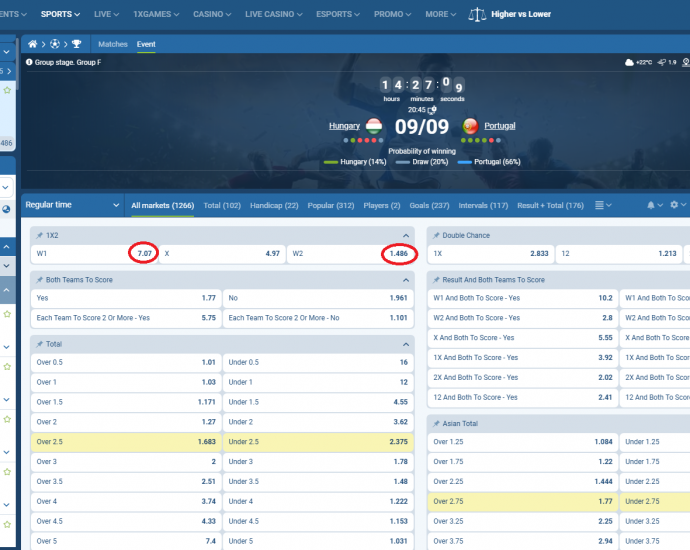Bet on W2 at odds 1.486
The image size is (690, 550).
(350, 254)
